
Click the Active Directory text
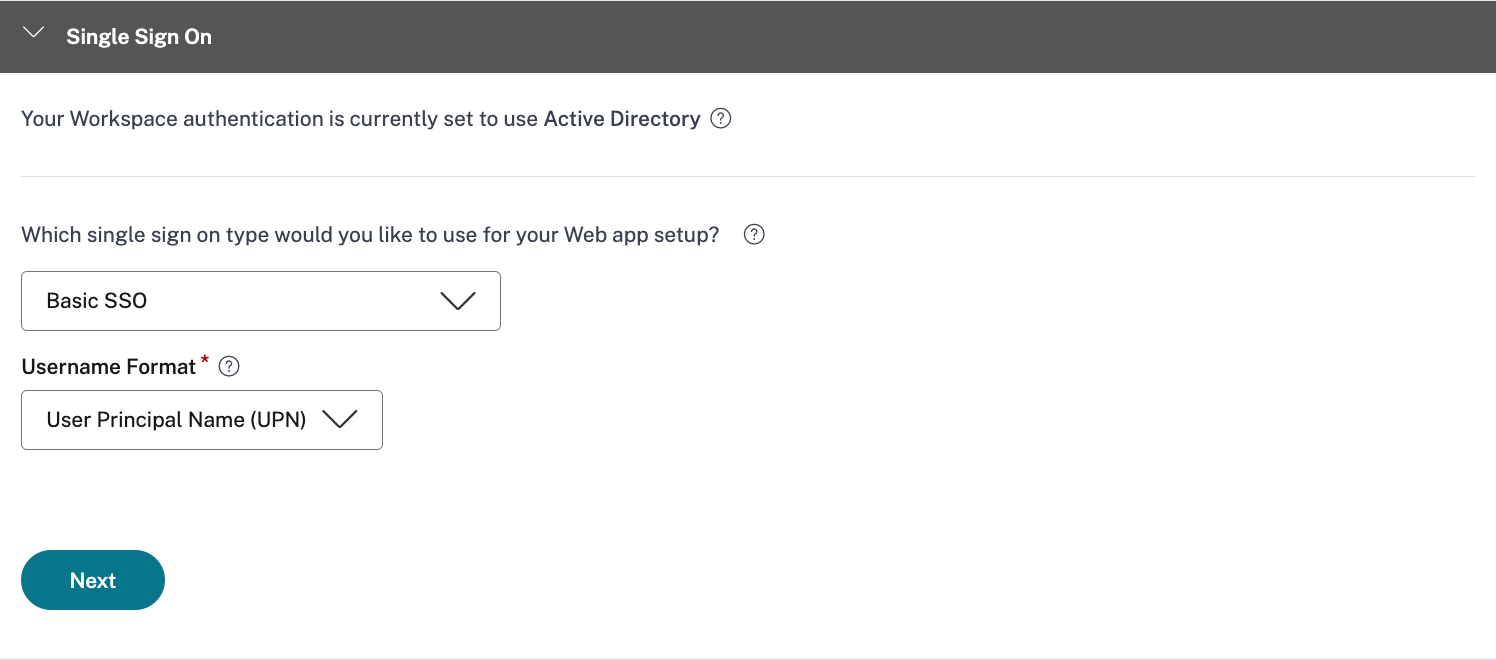pos(621,119)
